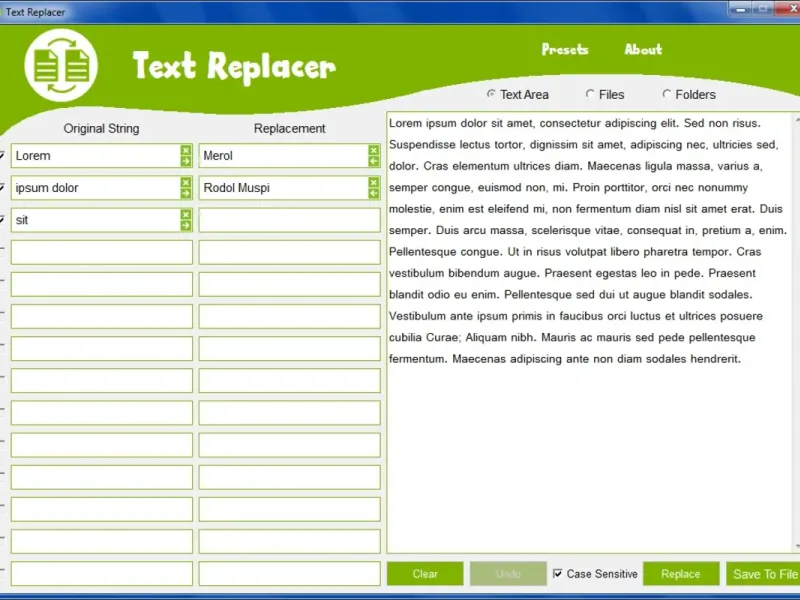This screenshot has width=800, height=600.
Task: Click the Clear button
Action: coord(425,574)
